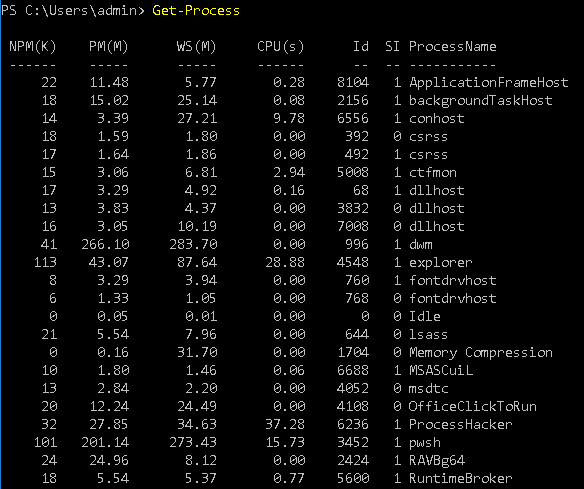Select the pwsh process name
The height and width of the screenshot is (489, 584).
(x=425, y=443)
